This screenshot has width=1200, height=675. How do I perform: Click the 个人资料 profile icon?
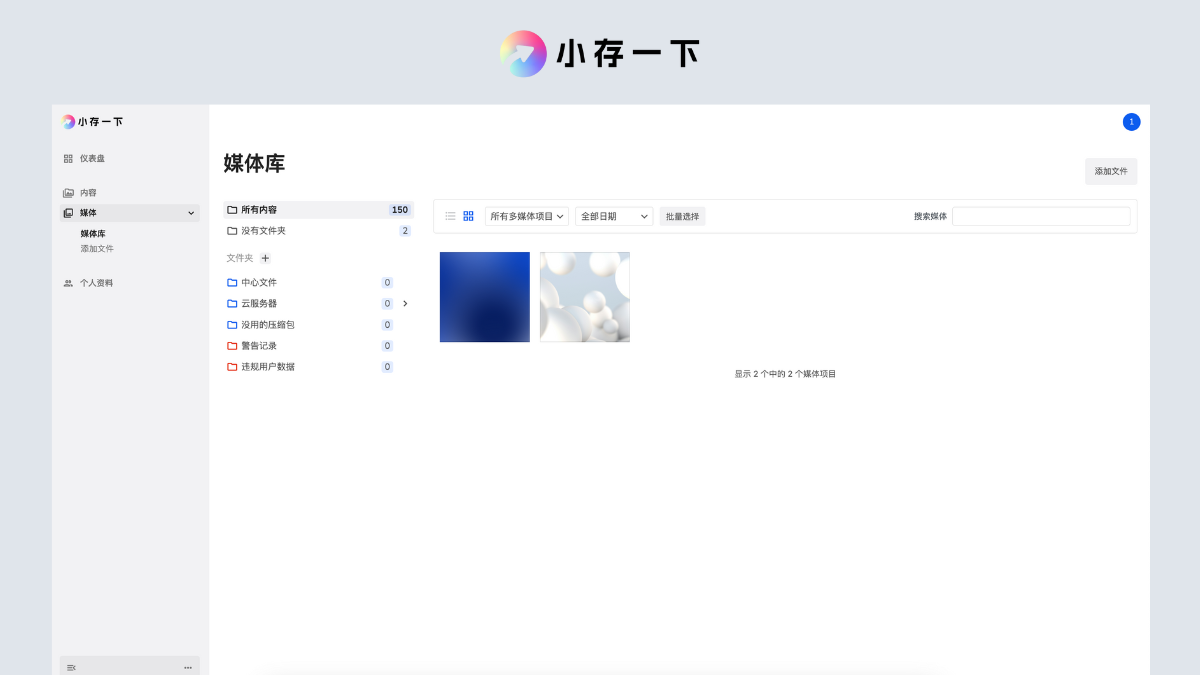[x=68, y=283]
